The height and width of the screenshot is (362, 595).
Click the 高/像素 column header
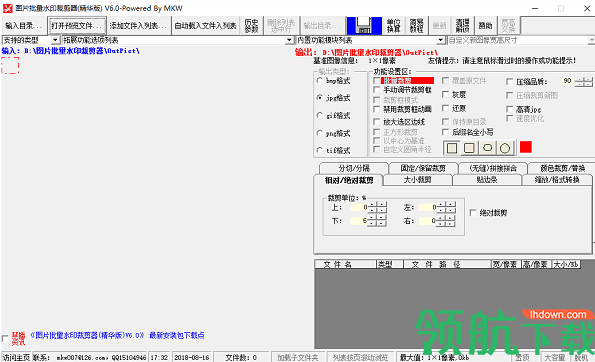tap(537, 264)
